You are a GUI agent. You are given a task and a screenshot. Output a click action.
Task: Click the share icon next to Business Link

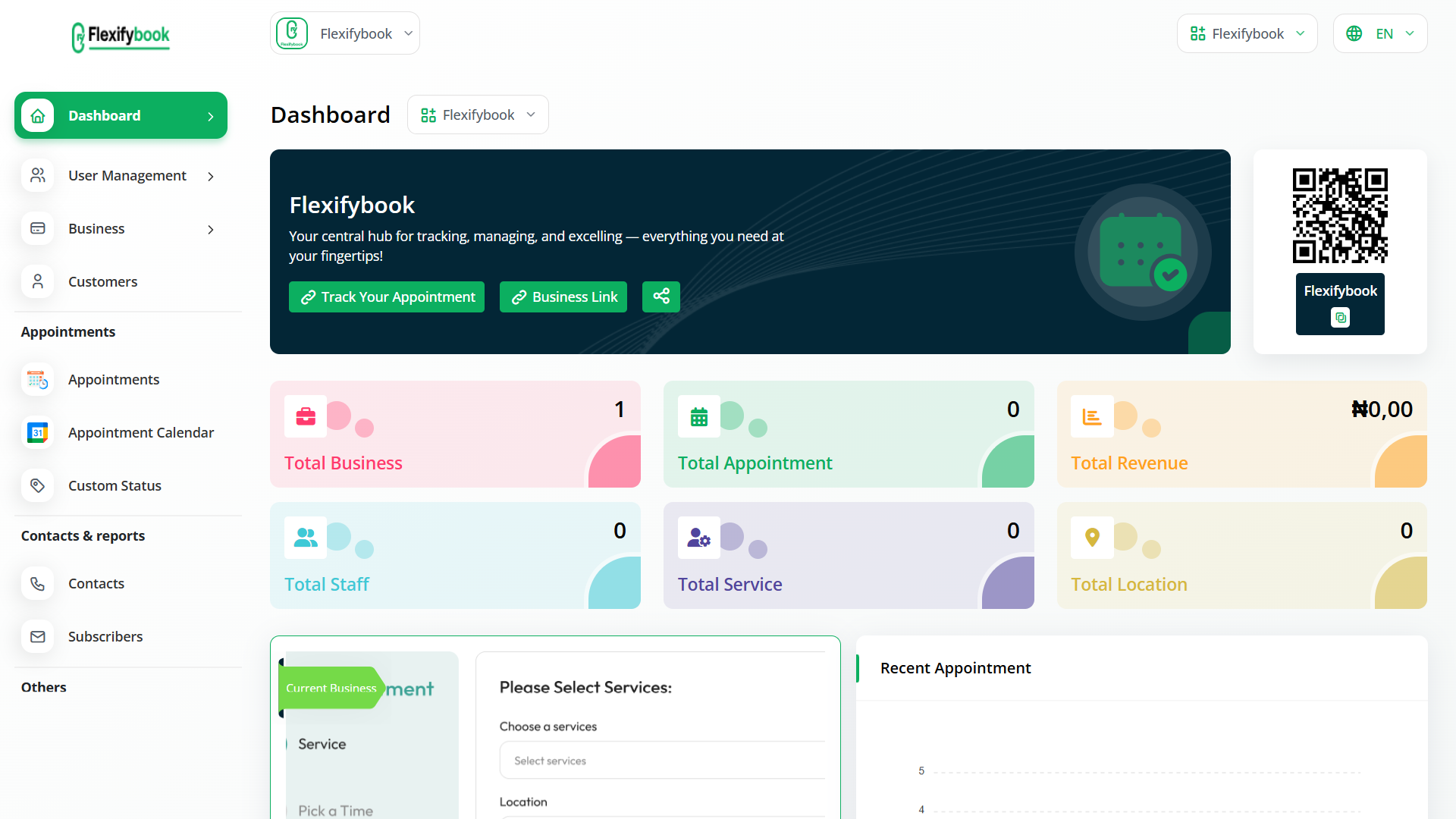coord(661,297)
